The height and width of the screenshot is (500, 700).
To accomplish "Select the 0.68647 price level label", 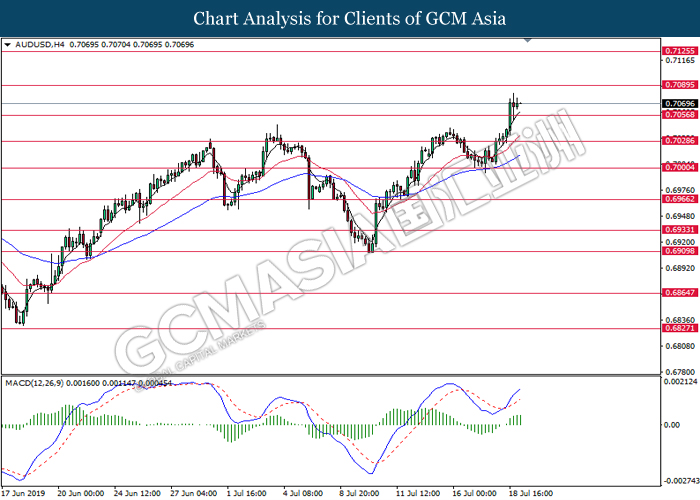I will [680, 292].
